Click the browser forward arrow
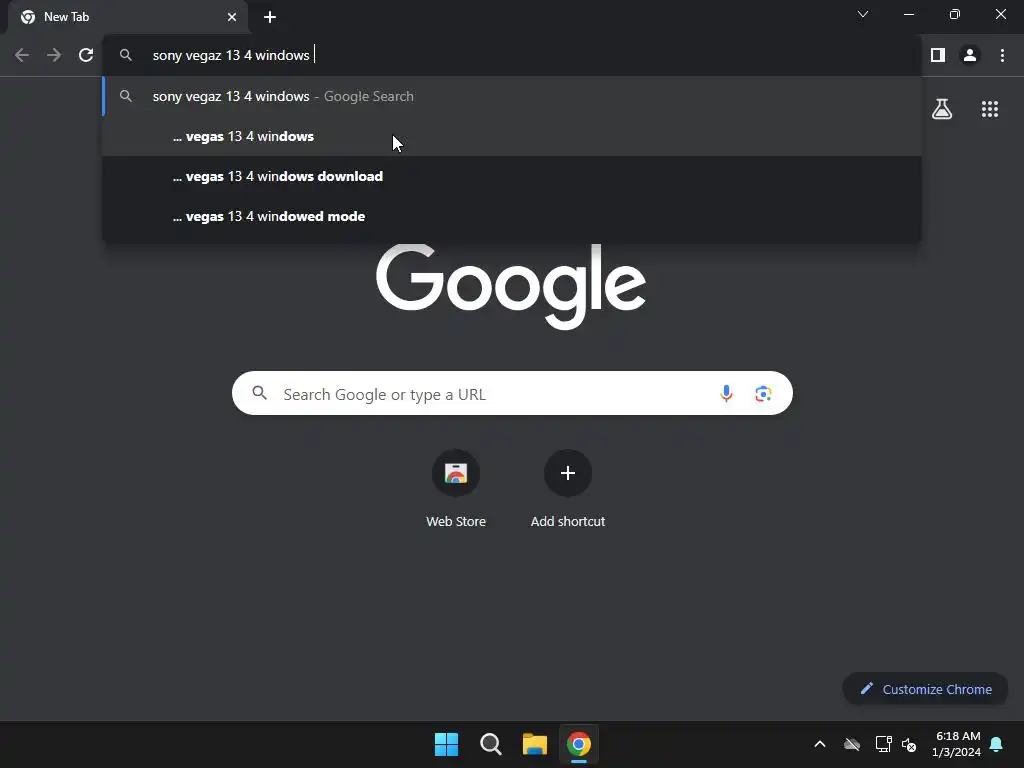1024x768 pixels. [54, 56]
